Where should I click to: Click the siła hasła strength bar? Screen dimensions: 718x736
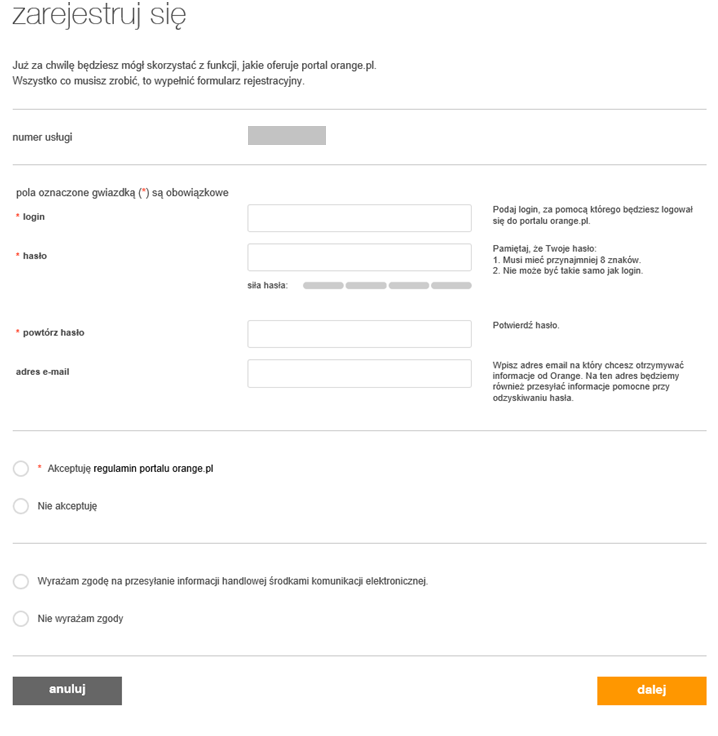point(387,286)
